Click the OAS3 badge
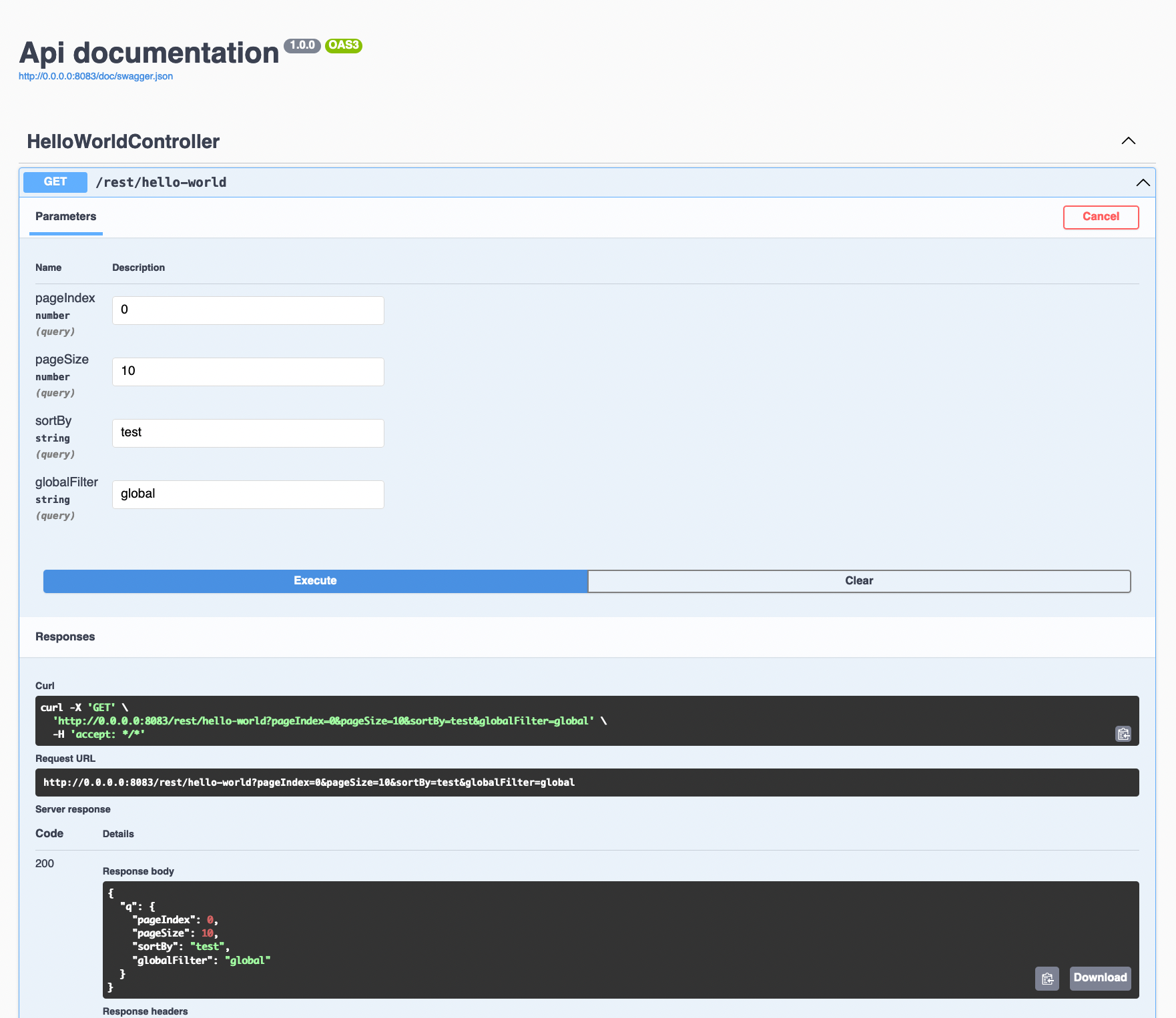The width and height of the screenshot is (1176, 1018). point(344,45)
